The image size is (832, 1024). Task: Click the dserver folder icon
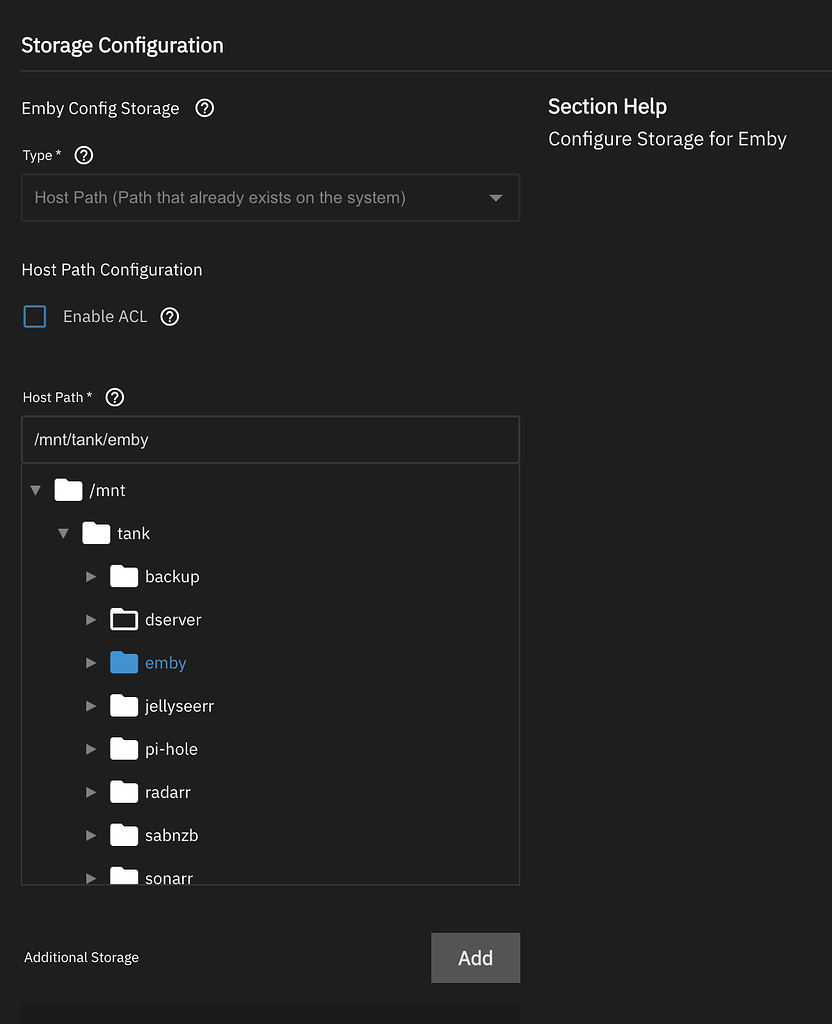[x=123, y=619]
